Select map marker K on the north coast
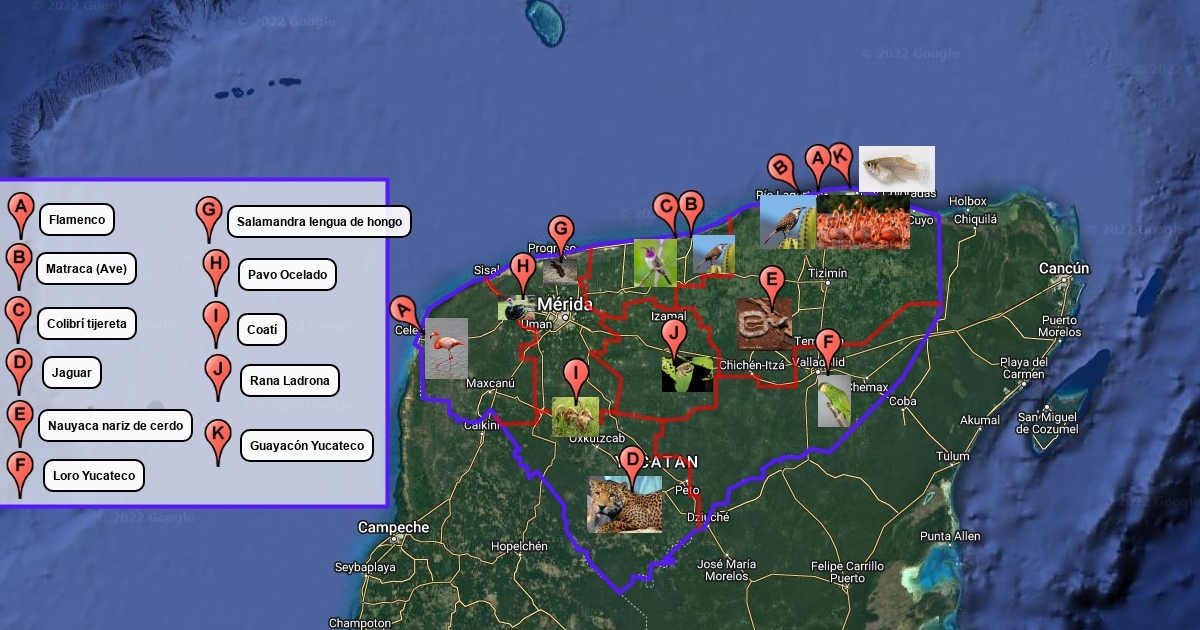 [840, 159]
